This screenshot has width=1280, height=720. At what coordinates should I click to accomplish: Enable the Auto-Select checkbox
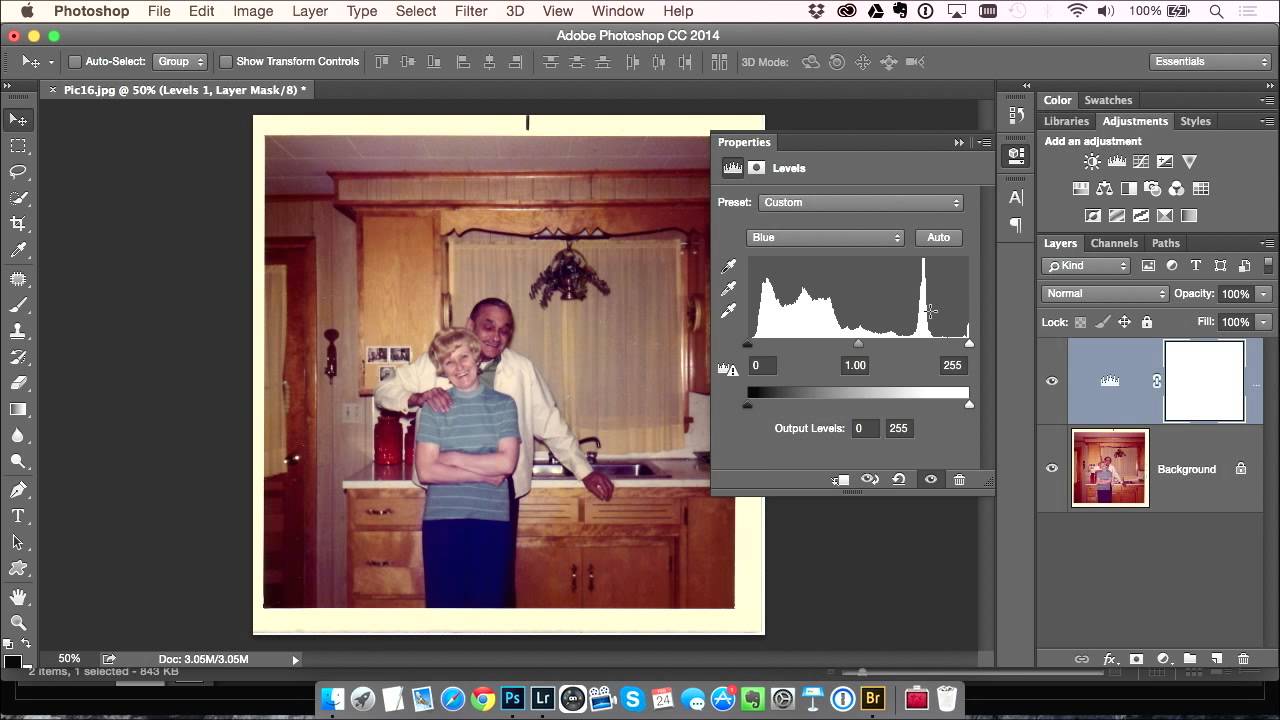[x=74, y=62]
